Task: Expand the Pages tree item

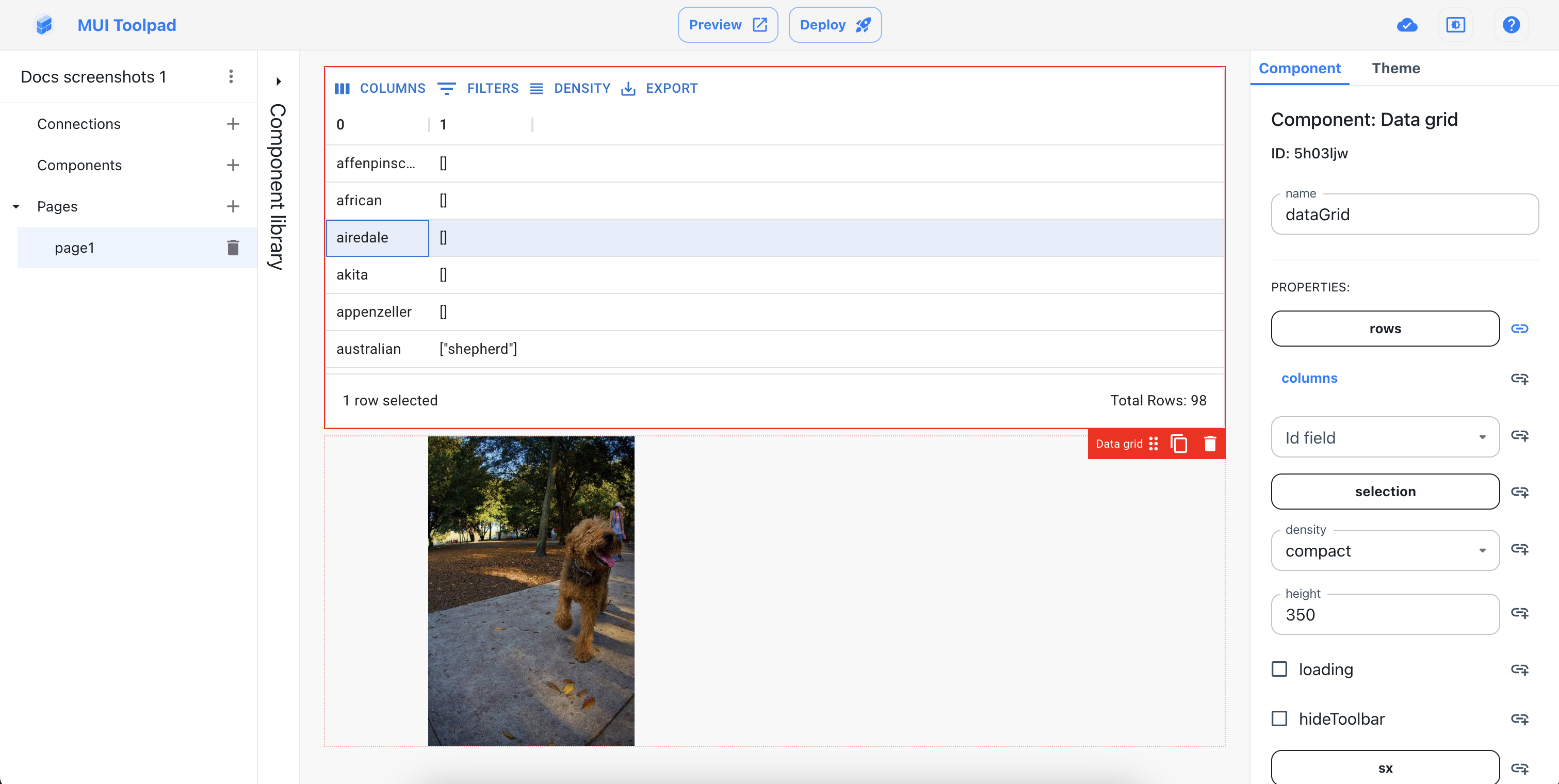Action: click(x=16, y=206)
